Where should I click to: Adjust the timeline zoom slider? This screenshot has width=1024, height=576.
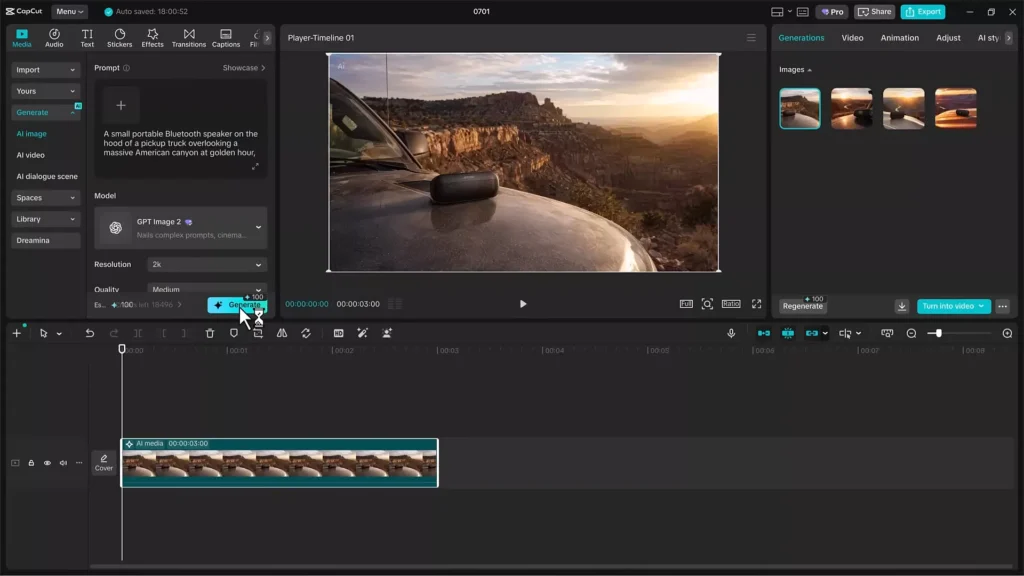pyautogui.click(x=938, y=333)
